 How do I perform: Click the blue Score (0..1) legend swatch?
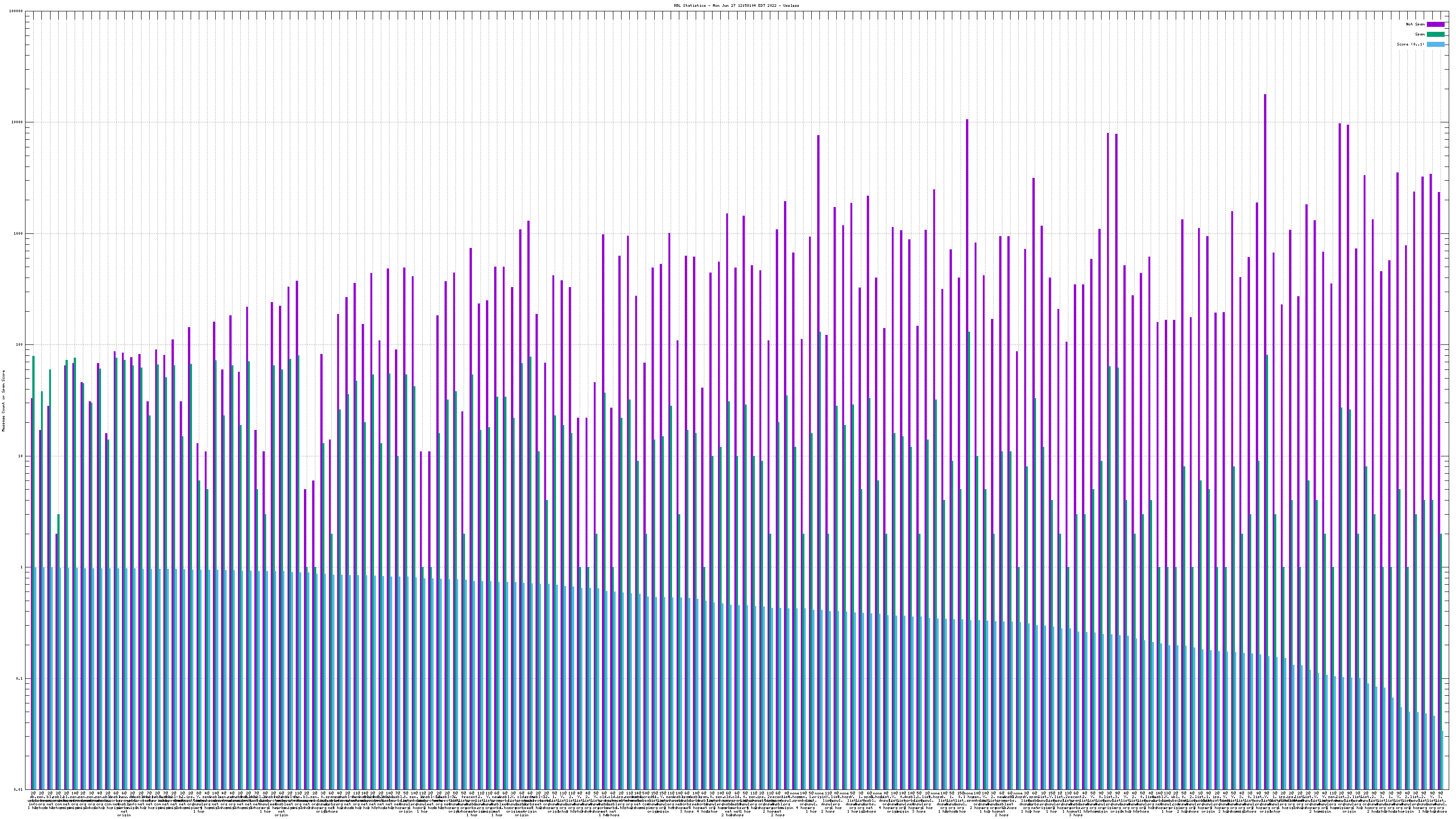[x=1435, y=44]
